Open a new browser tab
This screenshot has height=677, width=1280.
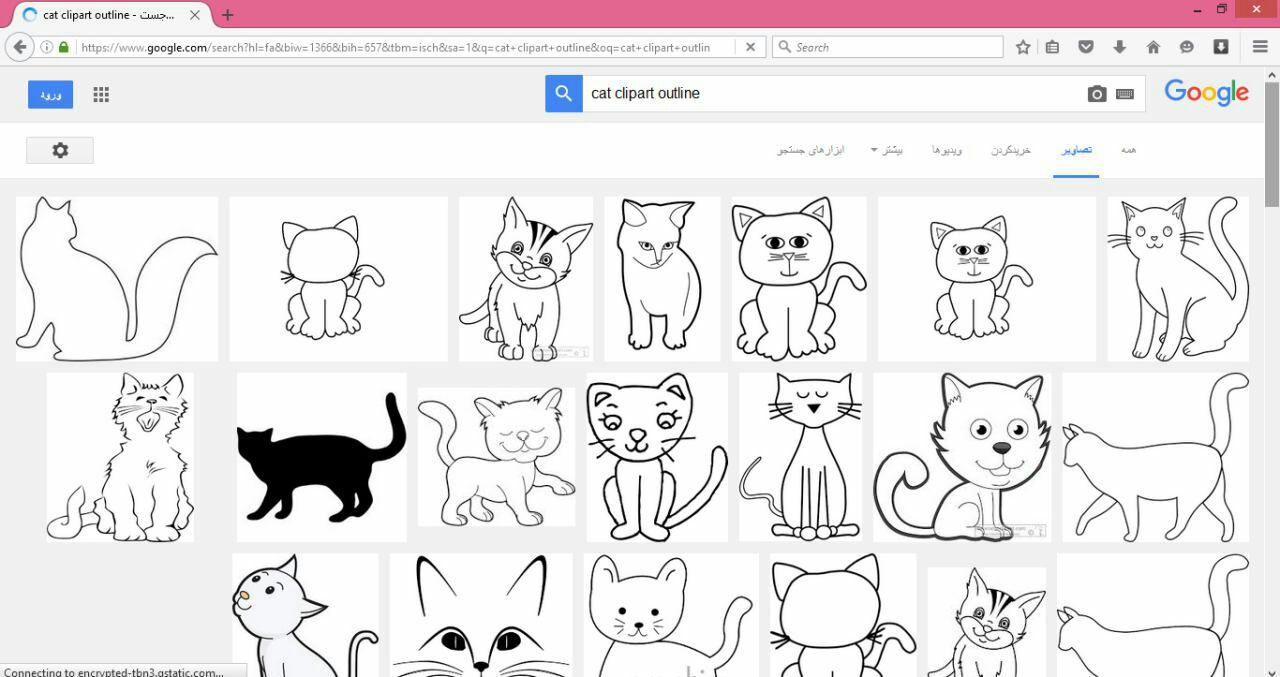click(x=228, y=15)
